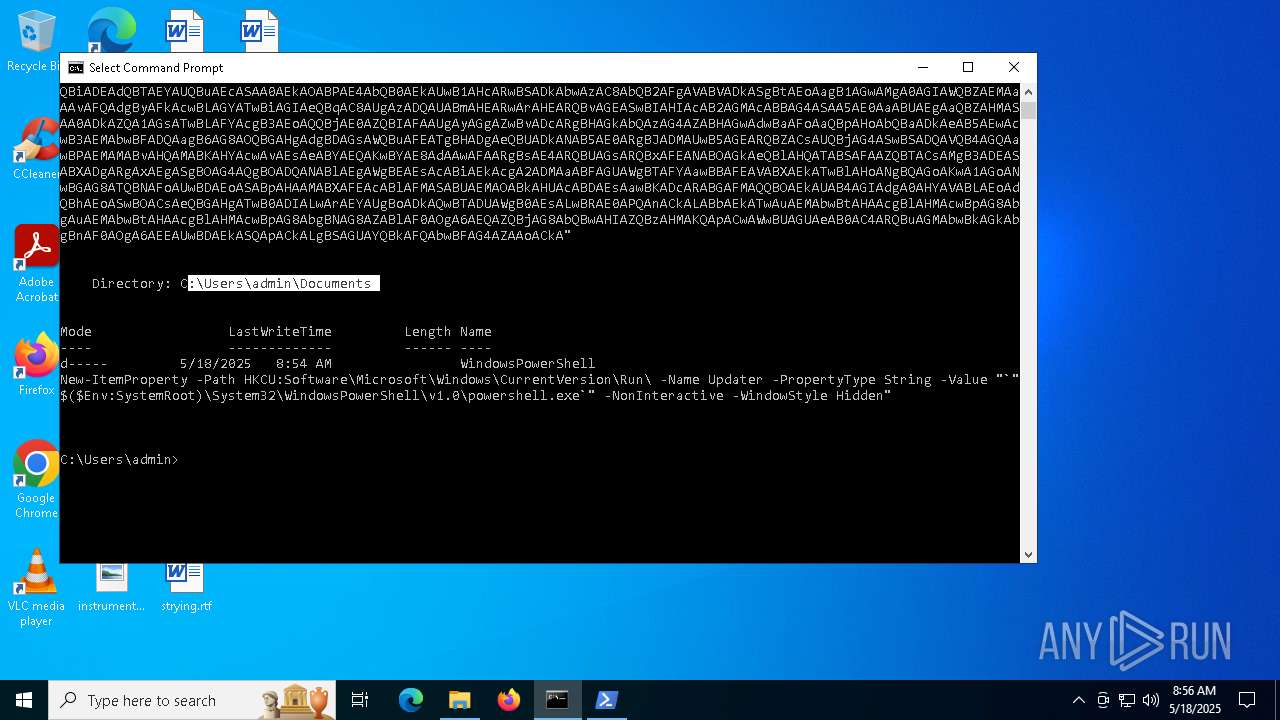
Task: Click the taskbar search box
Action: 192,700
